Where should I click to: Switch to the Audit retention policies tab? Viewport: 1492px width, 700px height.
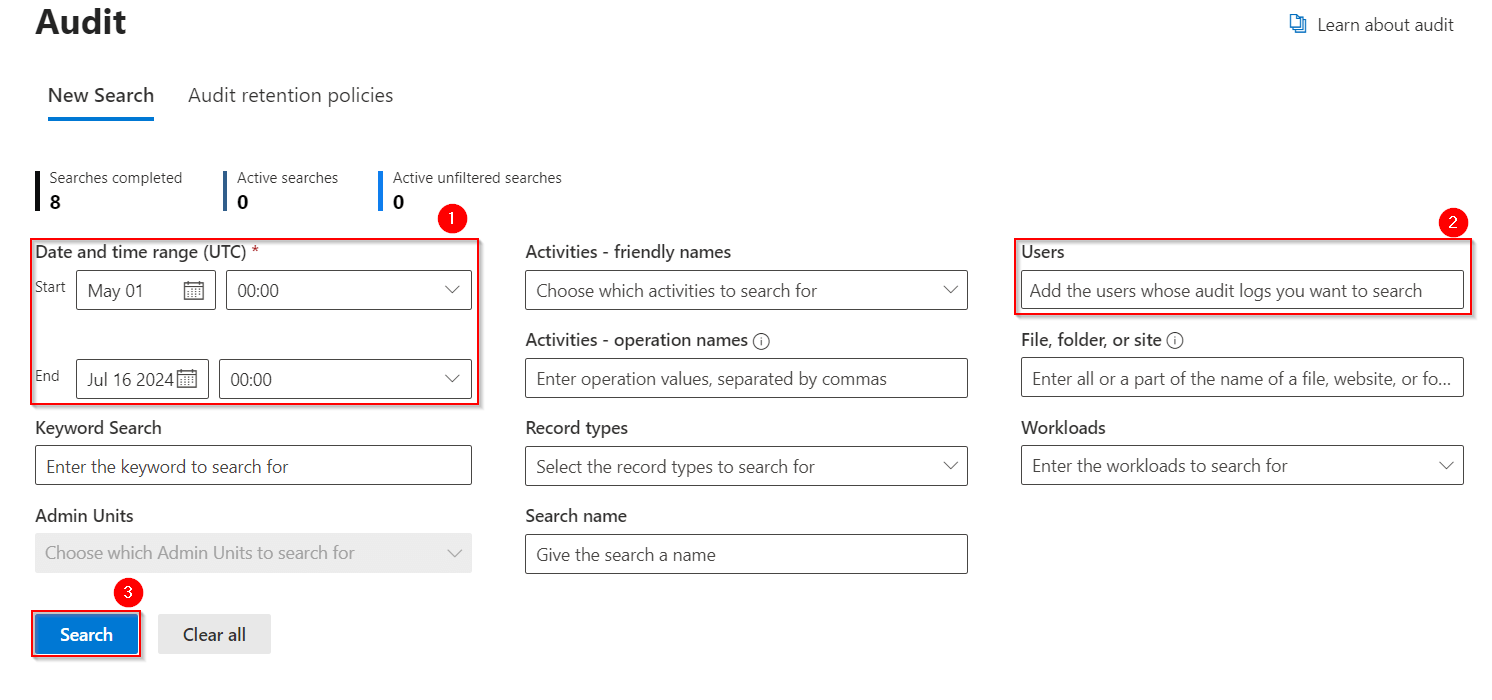(290, 95)
